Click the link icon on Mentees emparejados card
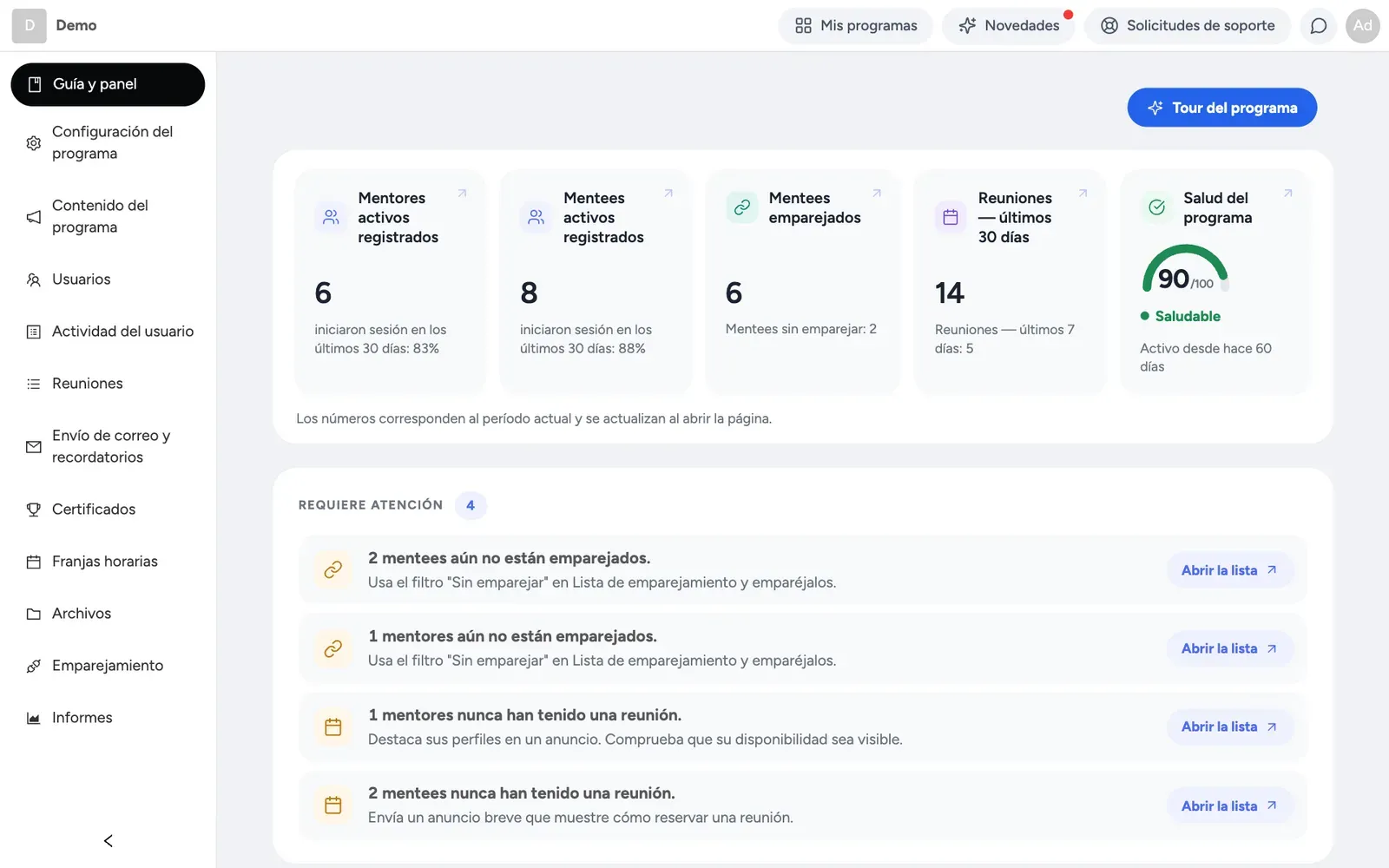This screenshot has height=868, width=1389. tap(742, 207)
